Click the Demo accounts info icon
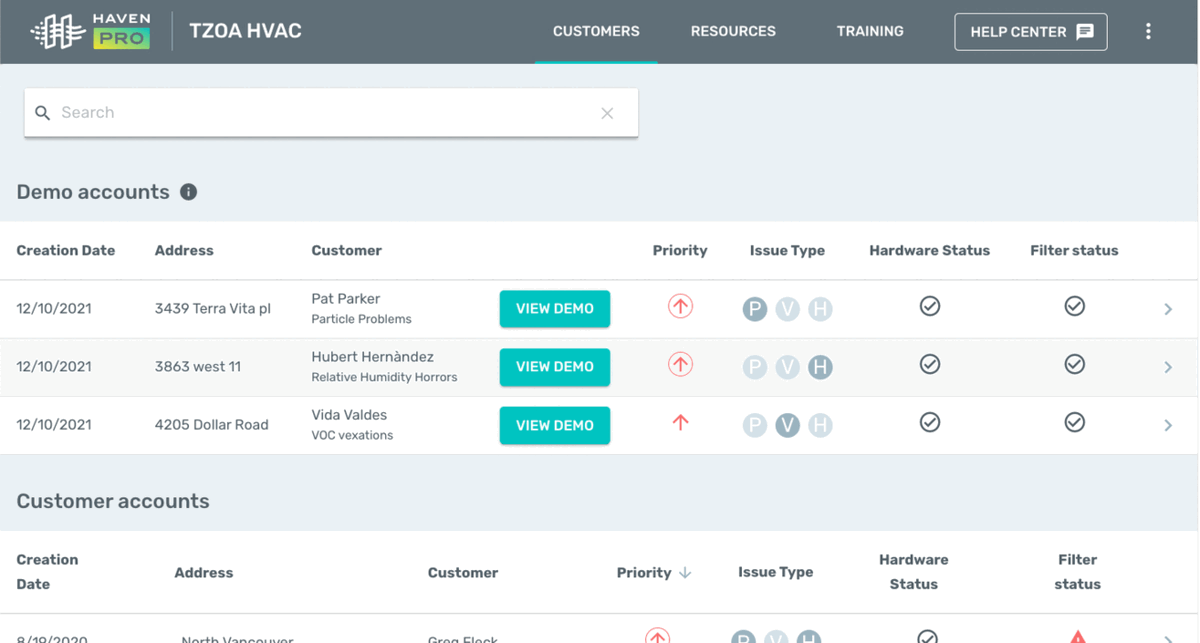The height and width of the screenshot is (643, 1200). click(x=188, y=192)
